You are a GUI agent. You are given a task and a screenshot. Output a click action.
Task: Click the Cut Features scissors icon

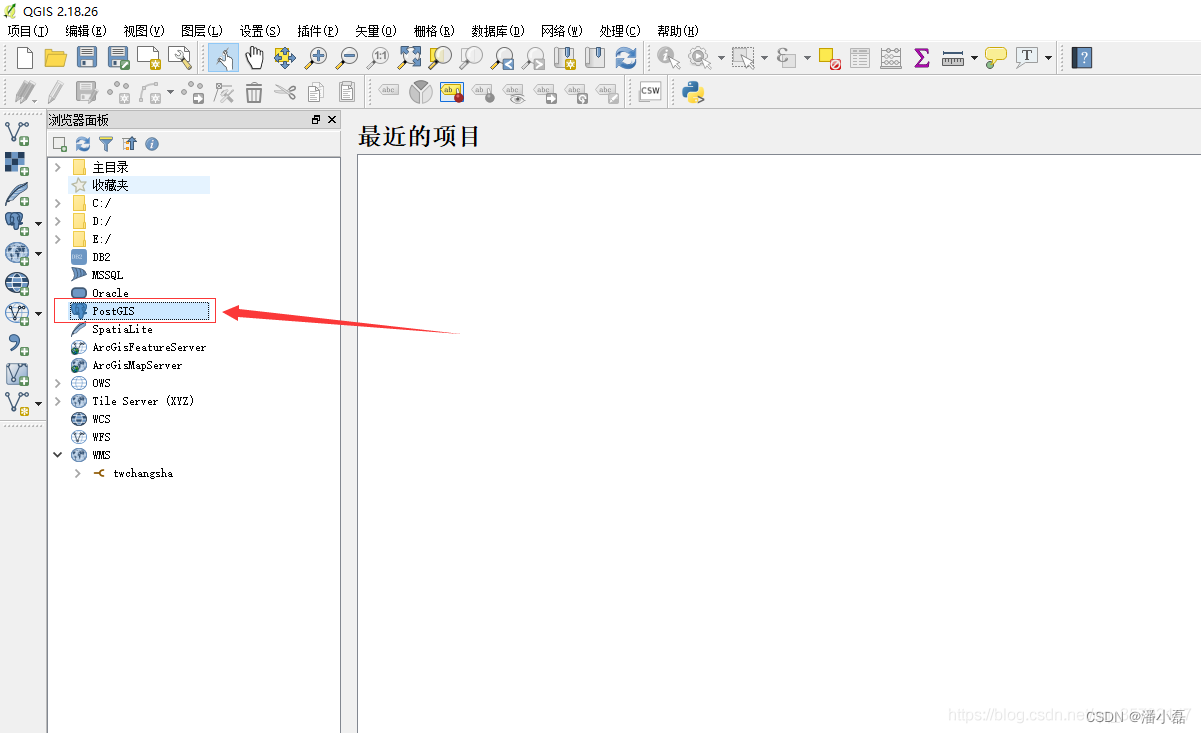point(285,92)
